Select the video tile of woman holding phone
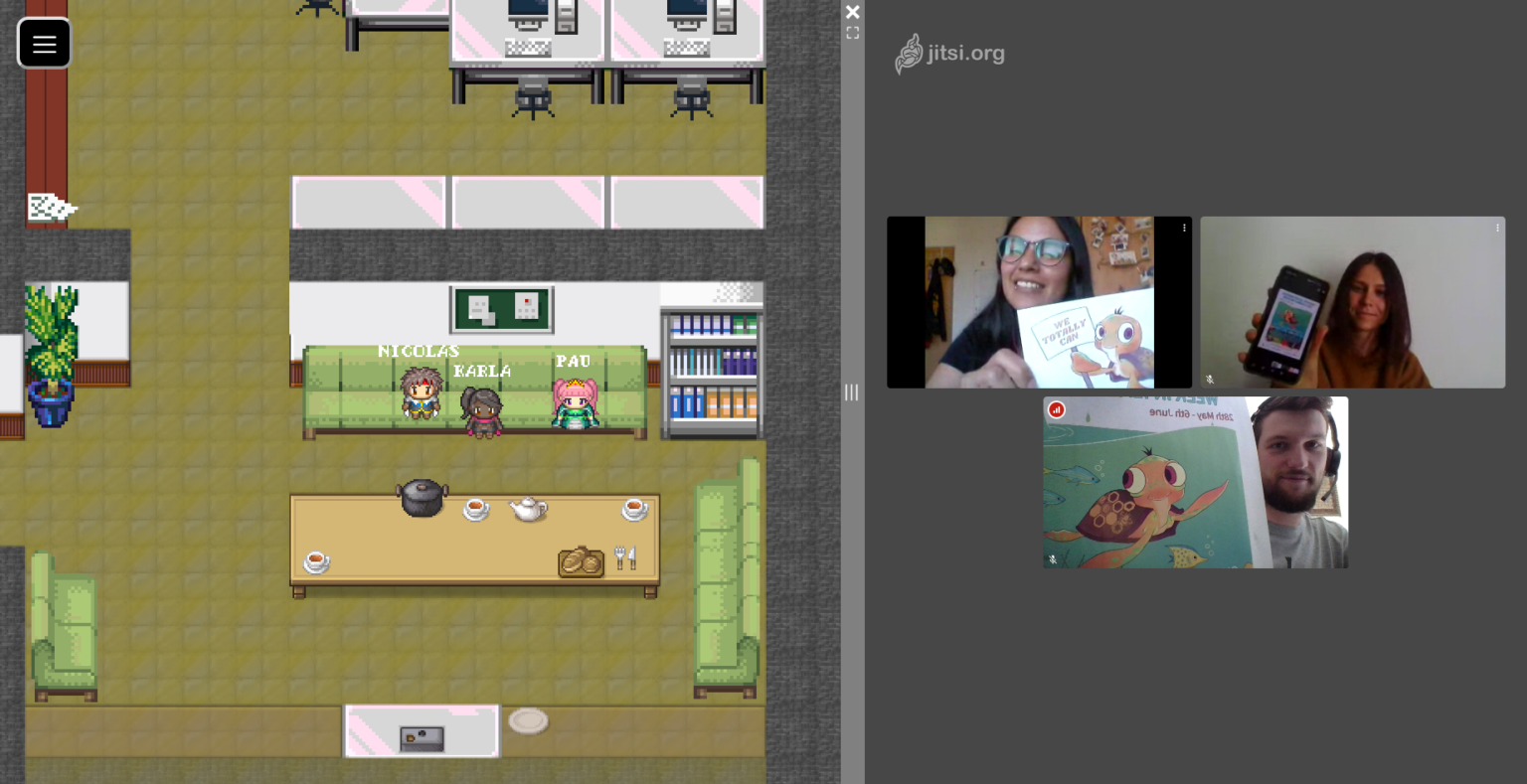The width and height of the screenshot is (1527, 784). (x=1352, y=302)
